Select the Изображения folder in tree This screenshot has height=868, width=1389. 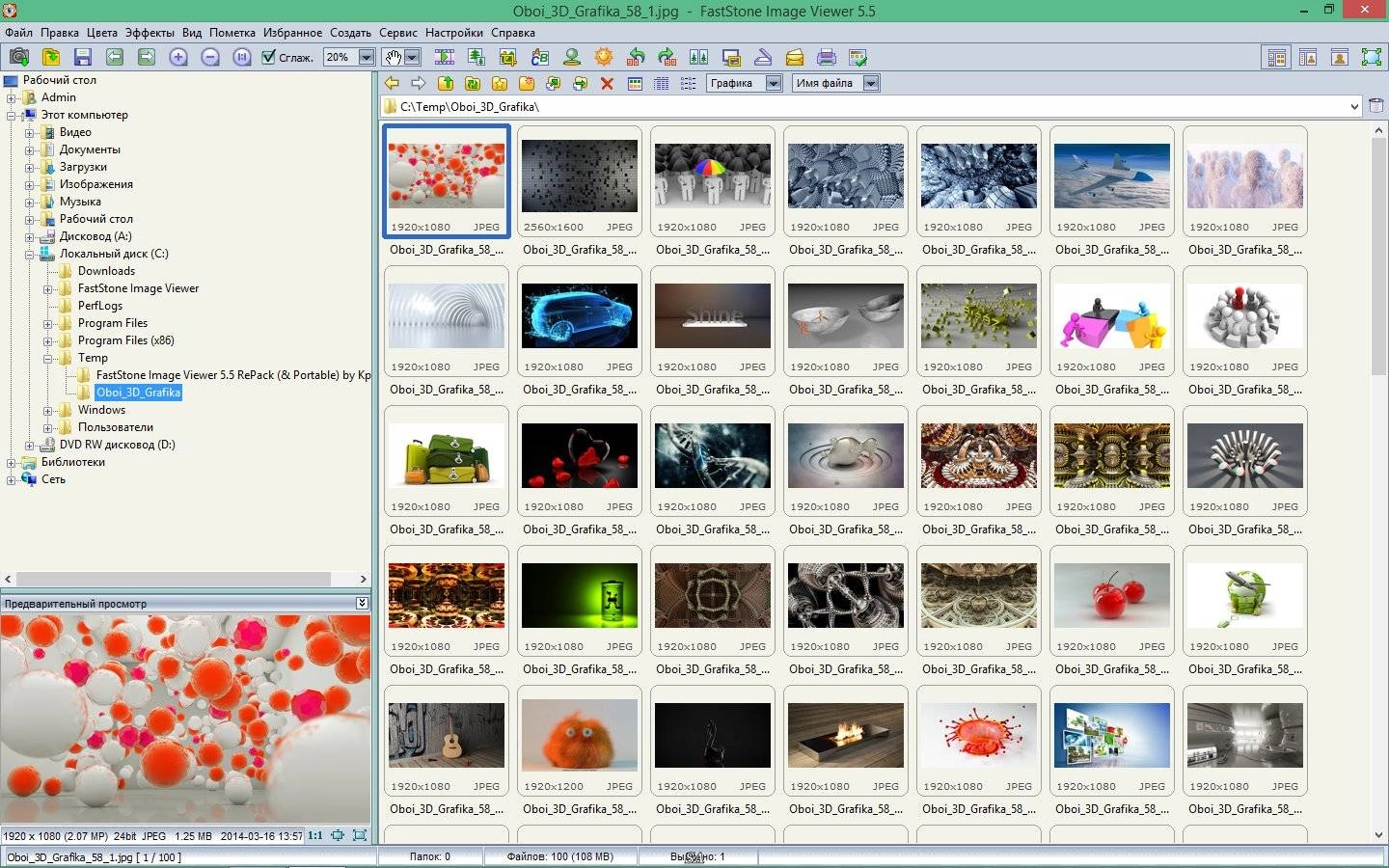[96, 184]
